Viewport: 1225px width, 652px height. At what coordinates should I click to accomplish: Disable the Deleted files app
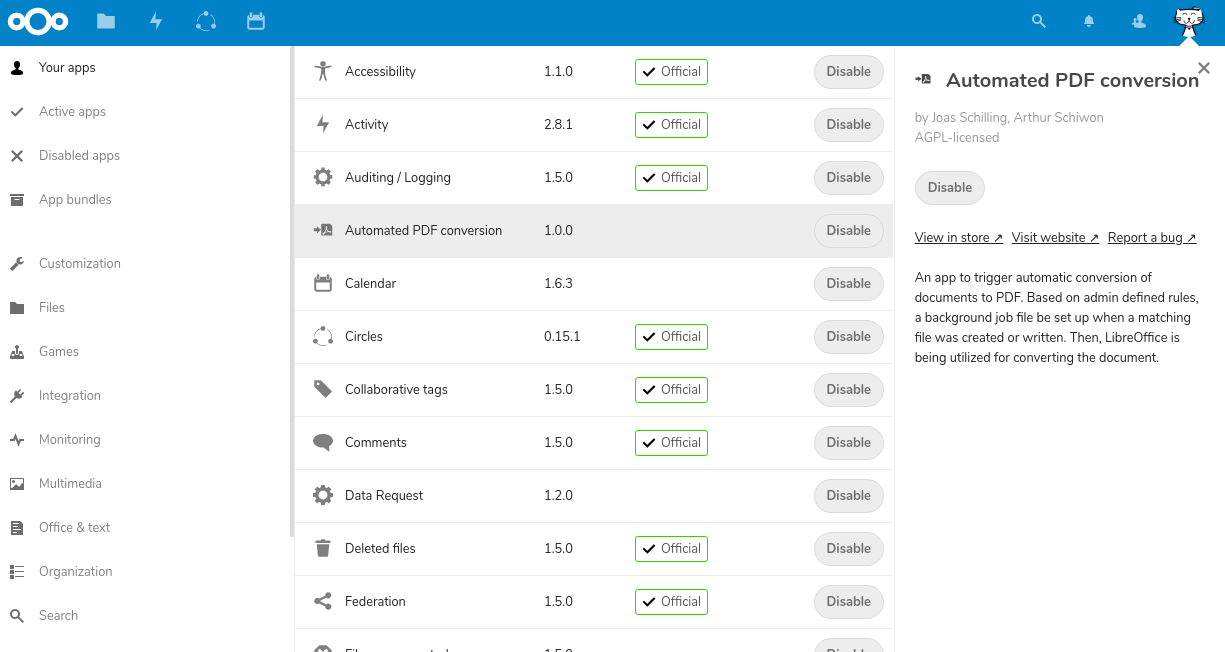(849, 548)
